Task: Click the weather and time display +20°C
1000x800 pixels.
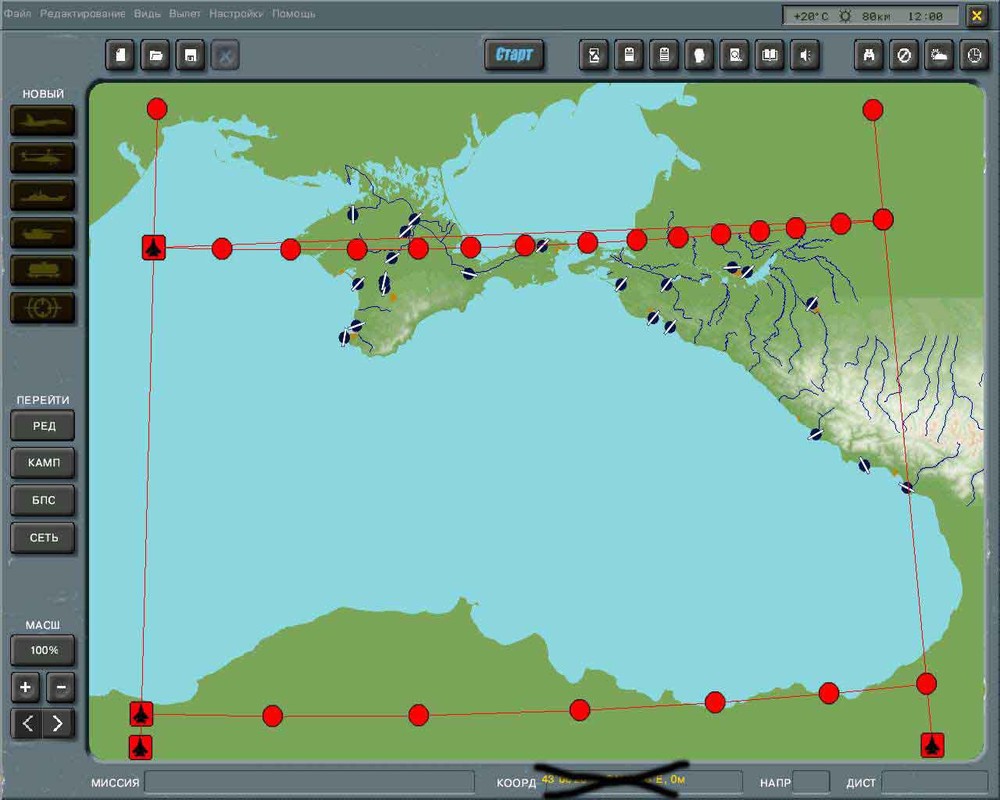Action: click(x=871, y=16)
